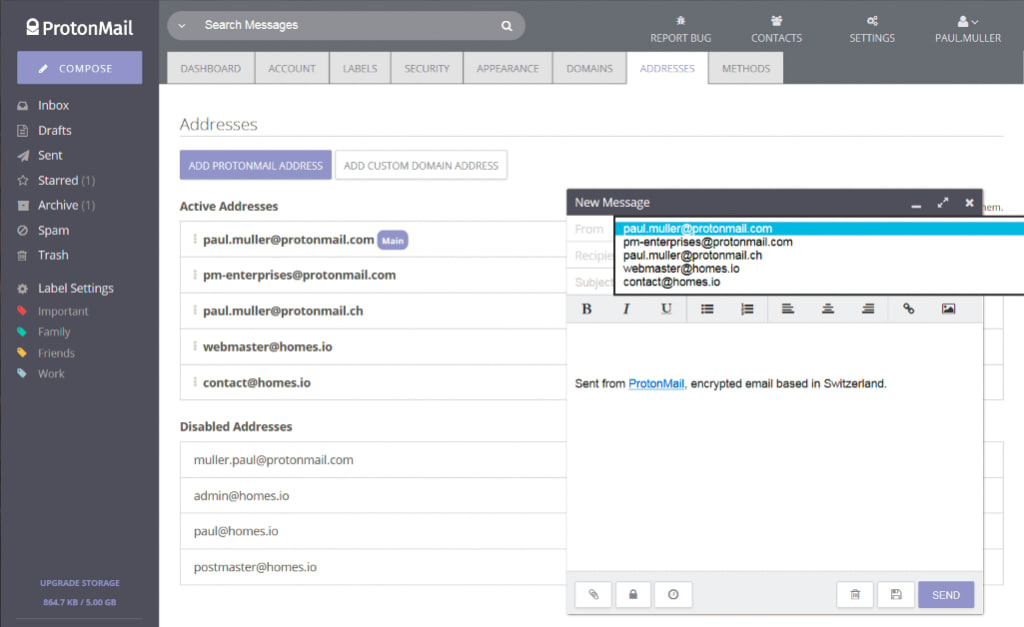Viewport: 1024px width, 627px height.
Task: Open the Spam folder
Action: (x=53, y=230)
